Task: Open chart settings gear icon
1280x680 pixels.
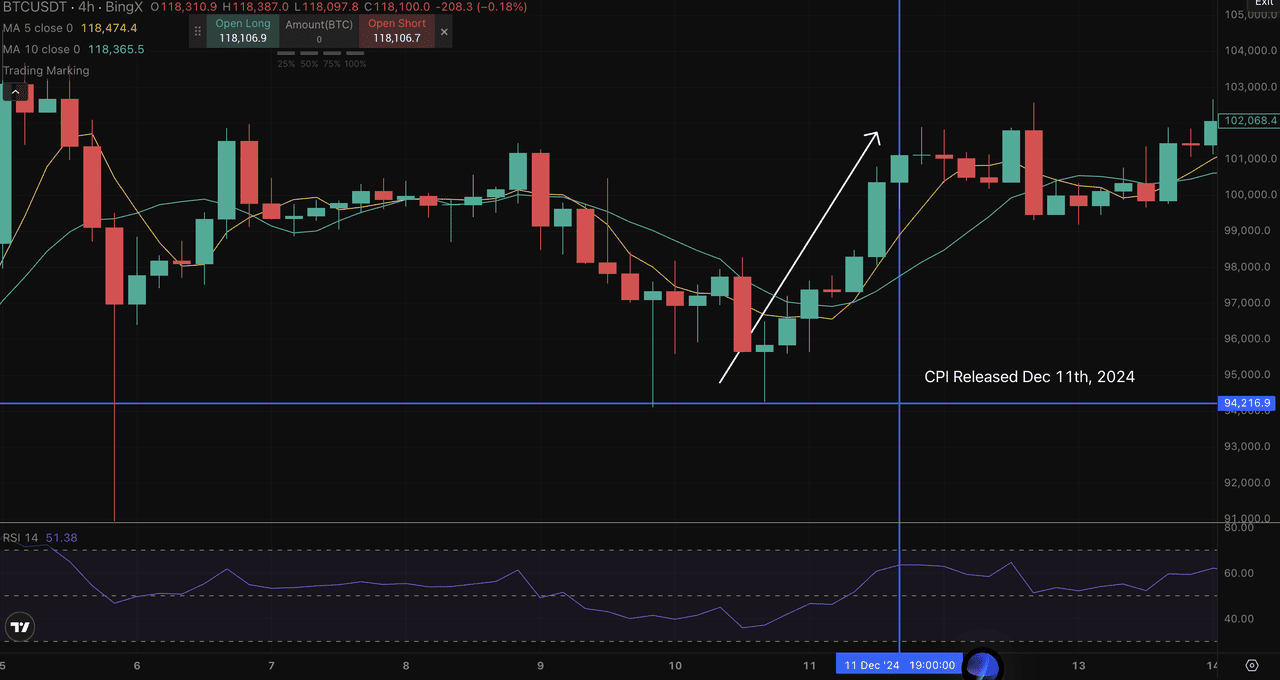Action: click(x=1252, y=665)
